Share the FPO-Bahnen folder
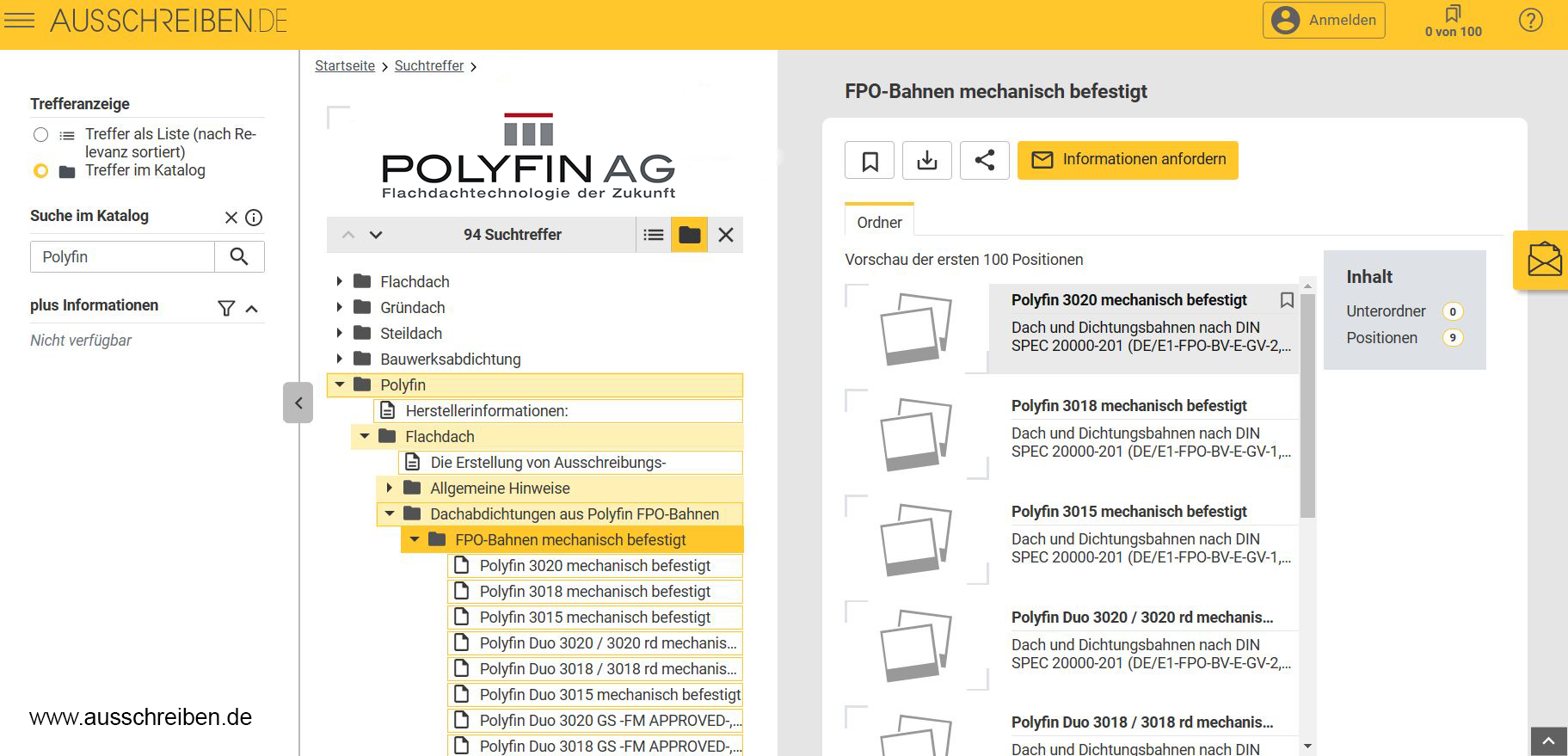This screenshot has width=1568, height=756. (985, 160)
